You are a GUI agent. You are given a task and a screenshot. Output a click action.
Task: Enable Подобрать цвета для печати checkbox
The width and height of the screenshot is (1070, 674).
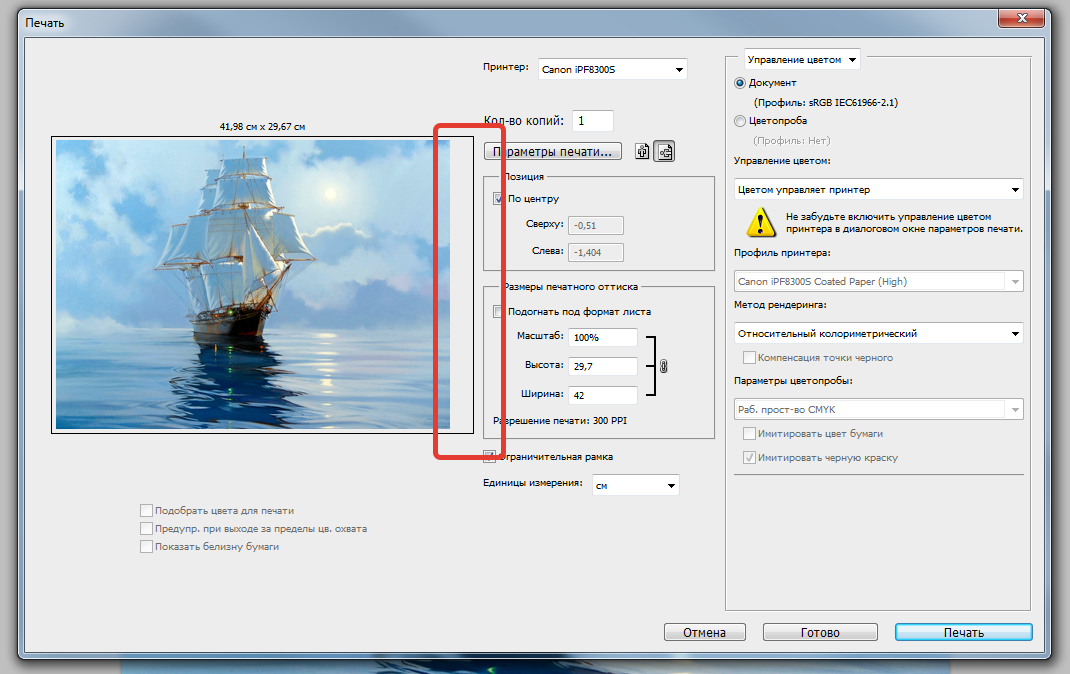point(146,510)
